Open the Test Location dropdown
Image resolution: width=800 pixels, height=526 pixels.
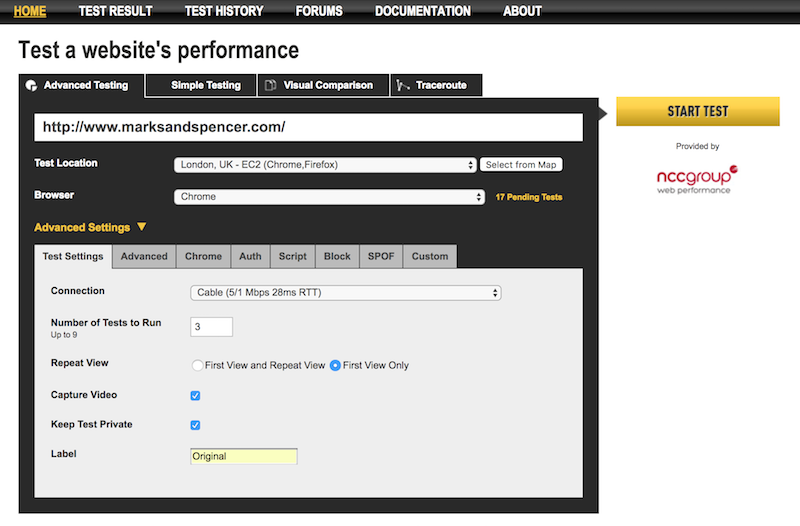tap(325, 165)
